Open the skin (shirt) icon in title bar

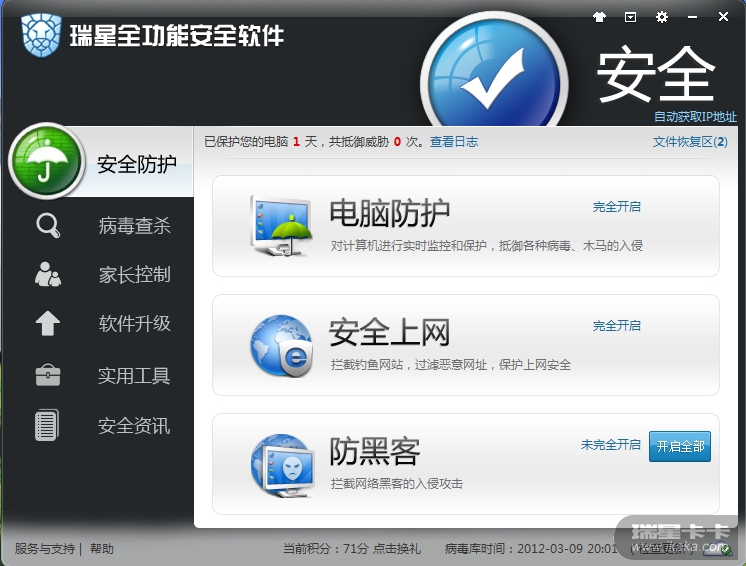pyautogui.click(x=599, y=18)
